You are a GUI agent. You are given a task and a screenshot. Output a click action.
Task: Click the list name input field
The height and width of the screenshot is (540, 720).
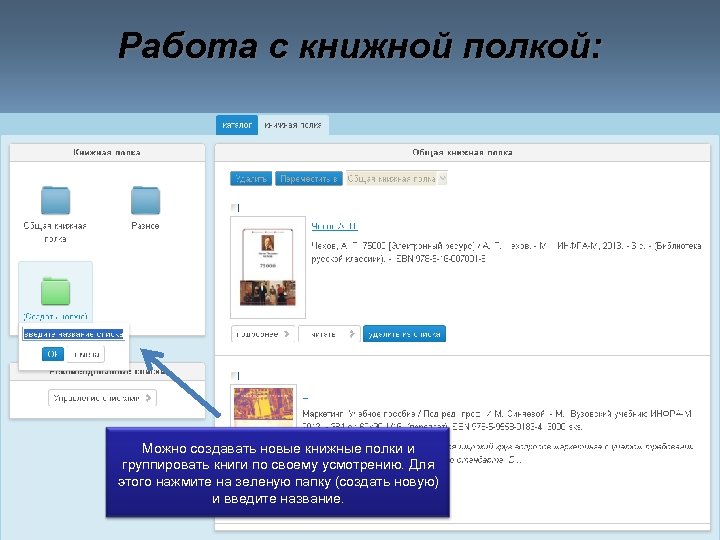point(73,334)
